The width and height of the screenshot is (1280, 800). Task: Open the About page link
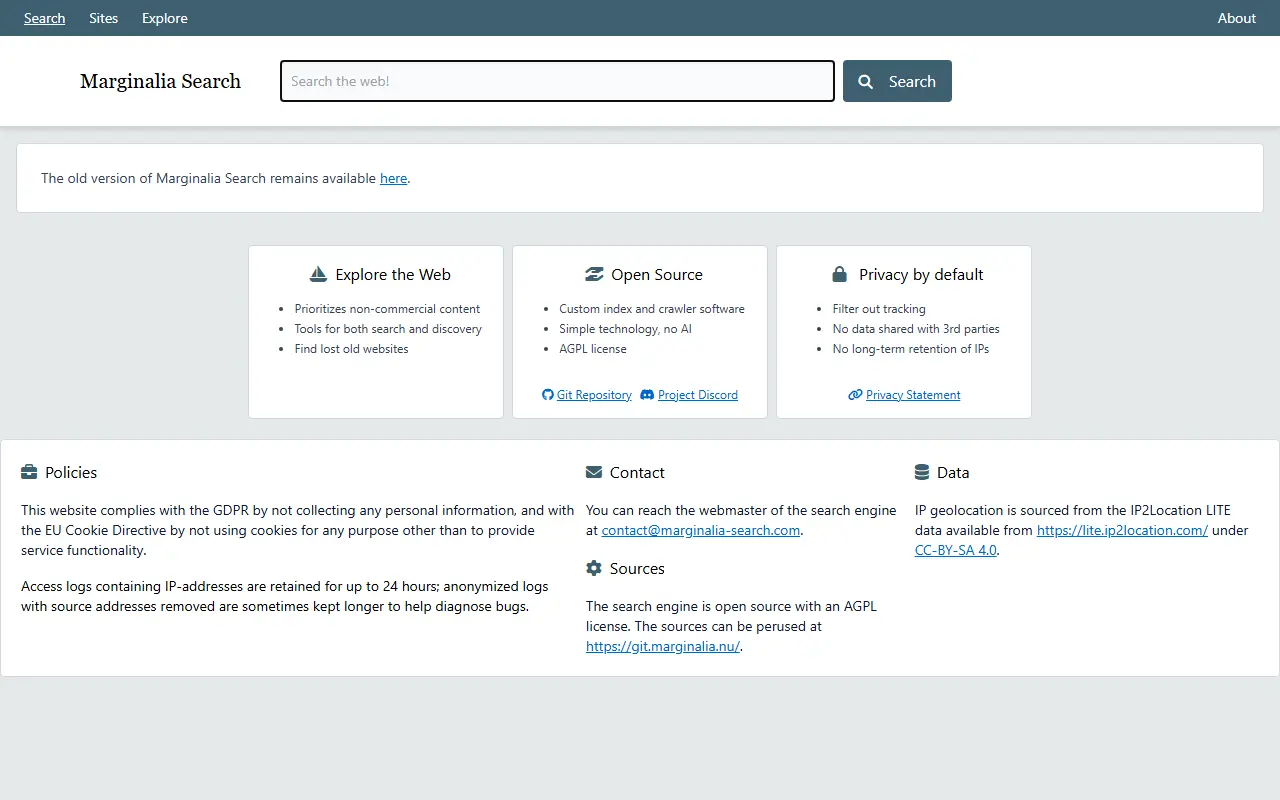coord(1236,18)
